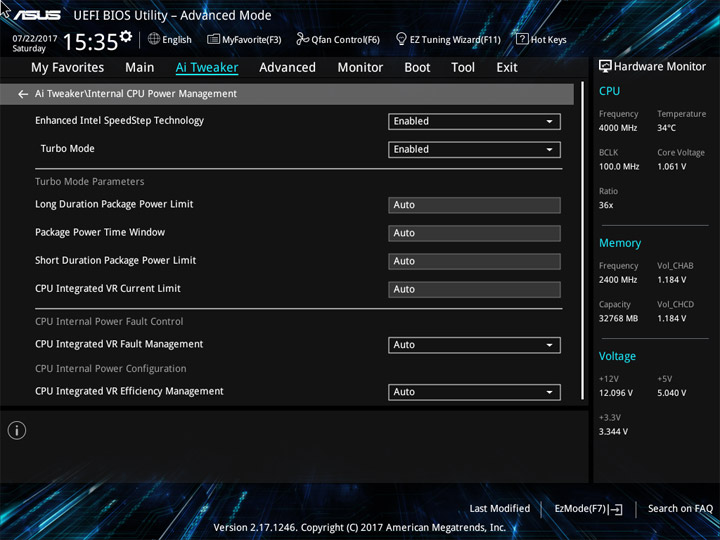Click Last Modified
Image resolution: width=720 pixels, height=540 pixels.
(500, 508)
